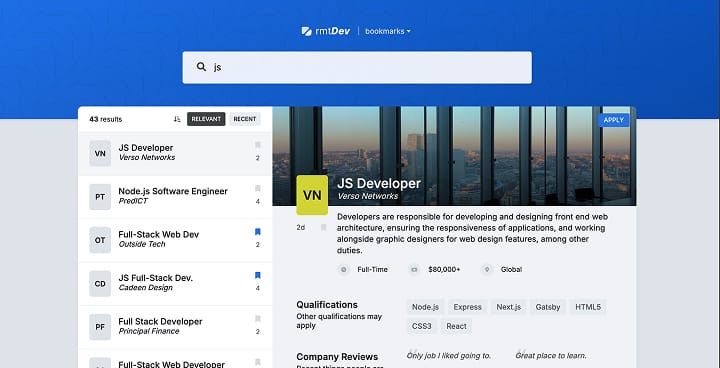The width and height of the screenshot is (720, 368).
Task: Click the PF company badge
Action: 100,327
